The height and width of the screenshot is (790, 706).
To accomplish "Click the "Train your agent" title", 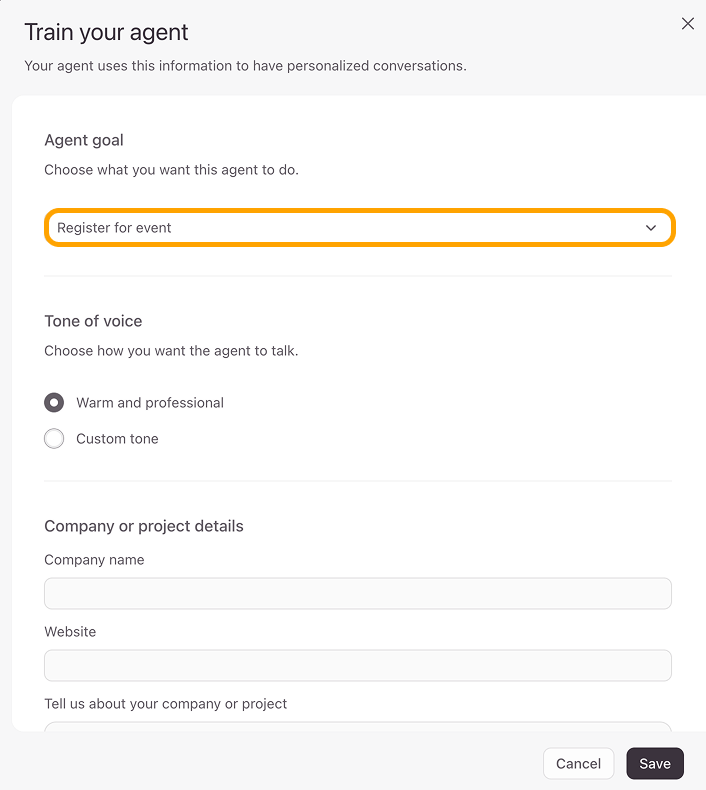I will coord(107,32).
